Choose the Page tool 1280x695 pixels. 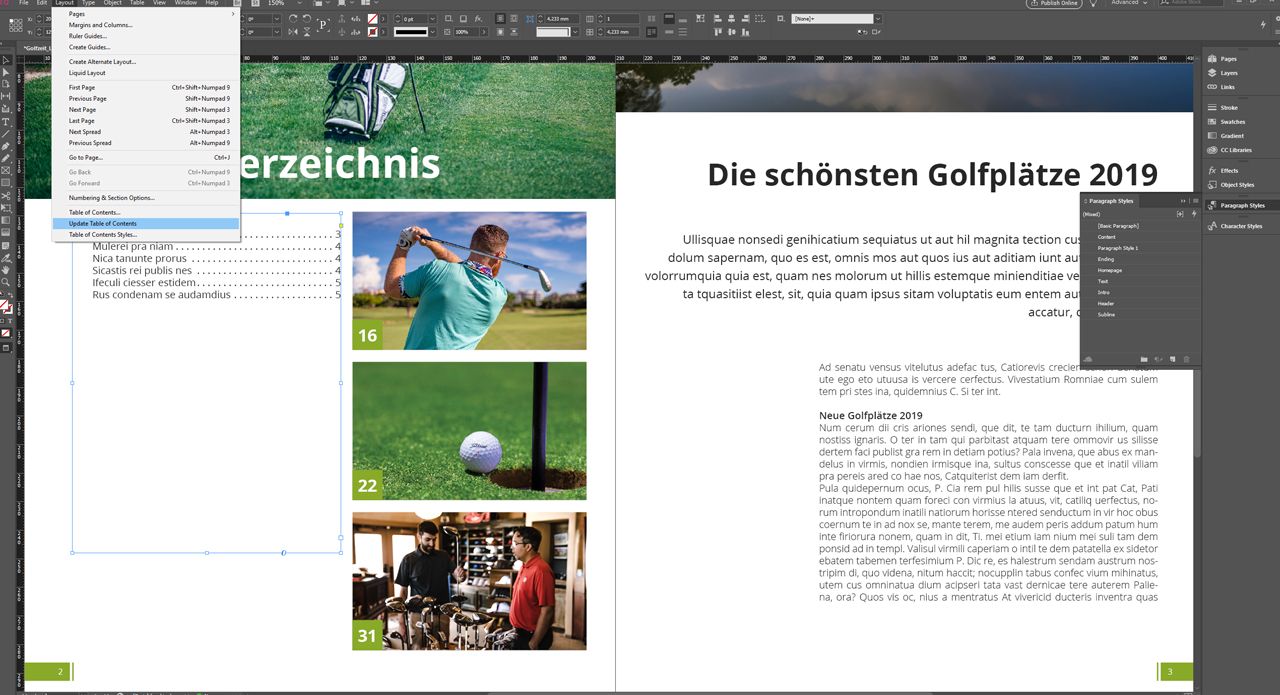pos(7,83)
